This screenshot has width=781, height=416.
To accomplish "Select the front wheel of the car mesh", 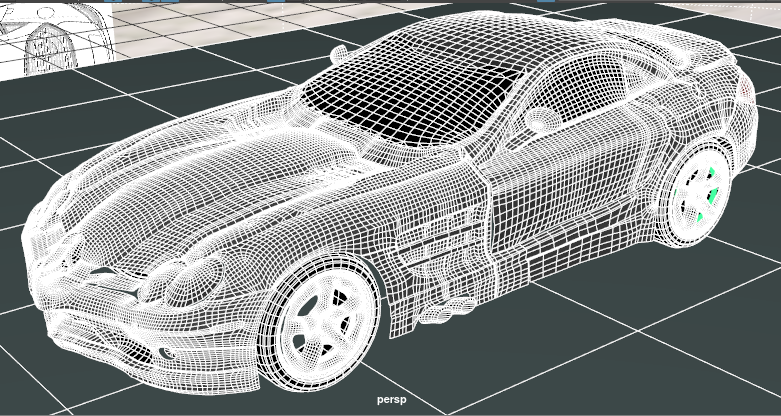I will [320, 323].
